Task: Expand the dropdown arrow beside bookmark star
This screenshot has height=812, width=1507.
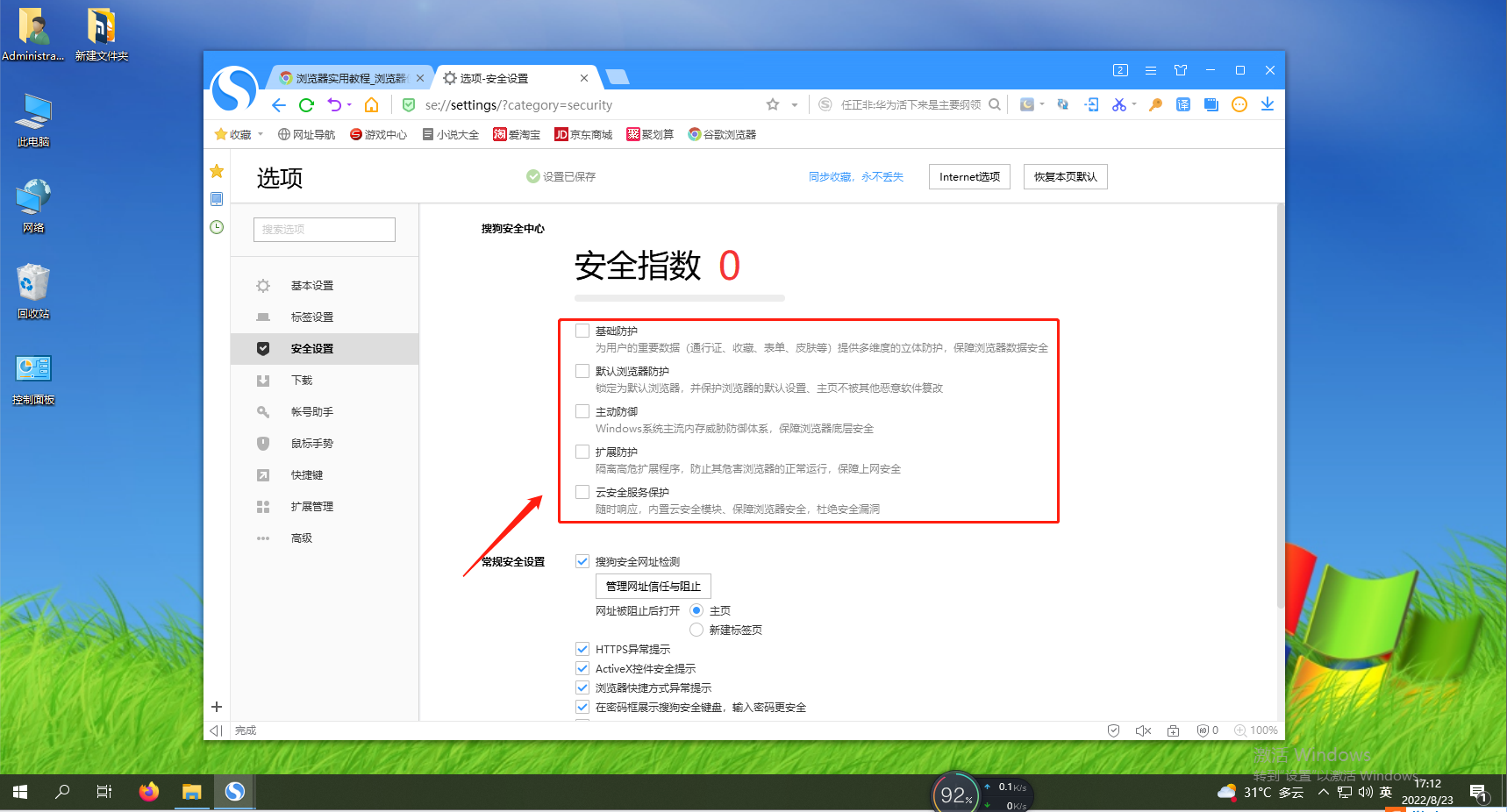Action: point(795,105)
